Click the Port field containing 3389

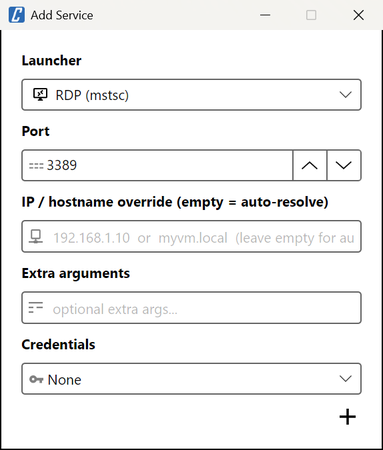157,165
